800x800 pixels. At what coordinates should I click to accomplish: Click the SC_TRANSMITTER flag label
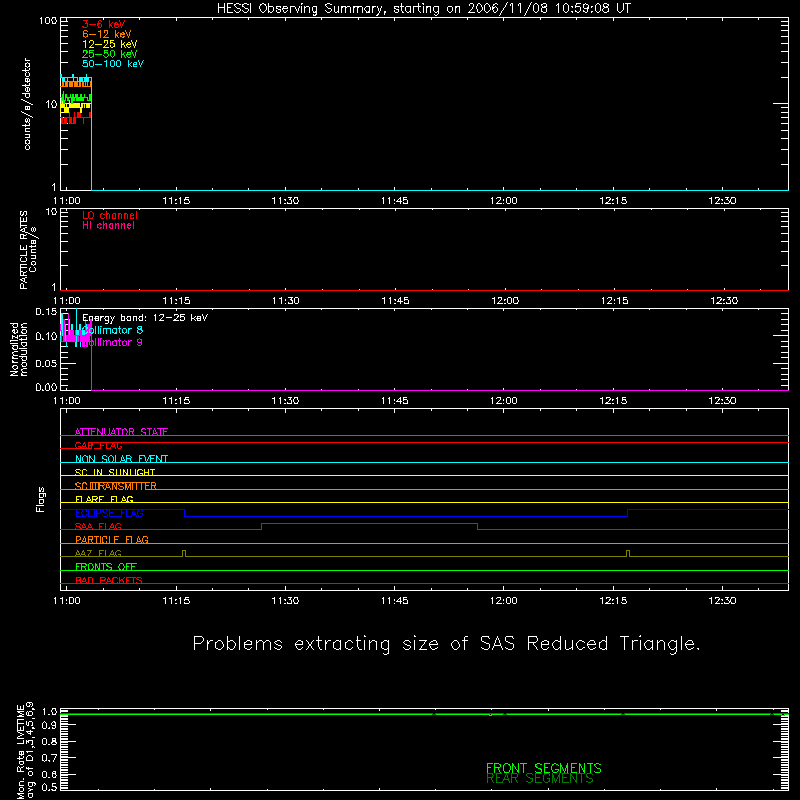pyautogui.click(x=115, y=486)
